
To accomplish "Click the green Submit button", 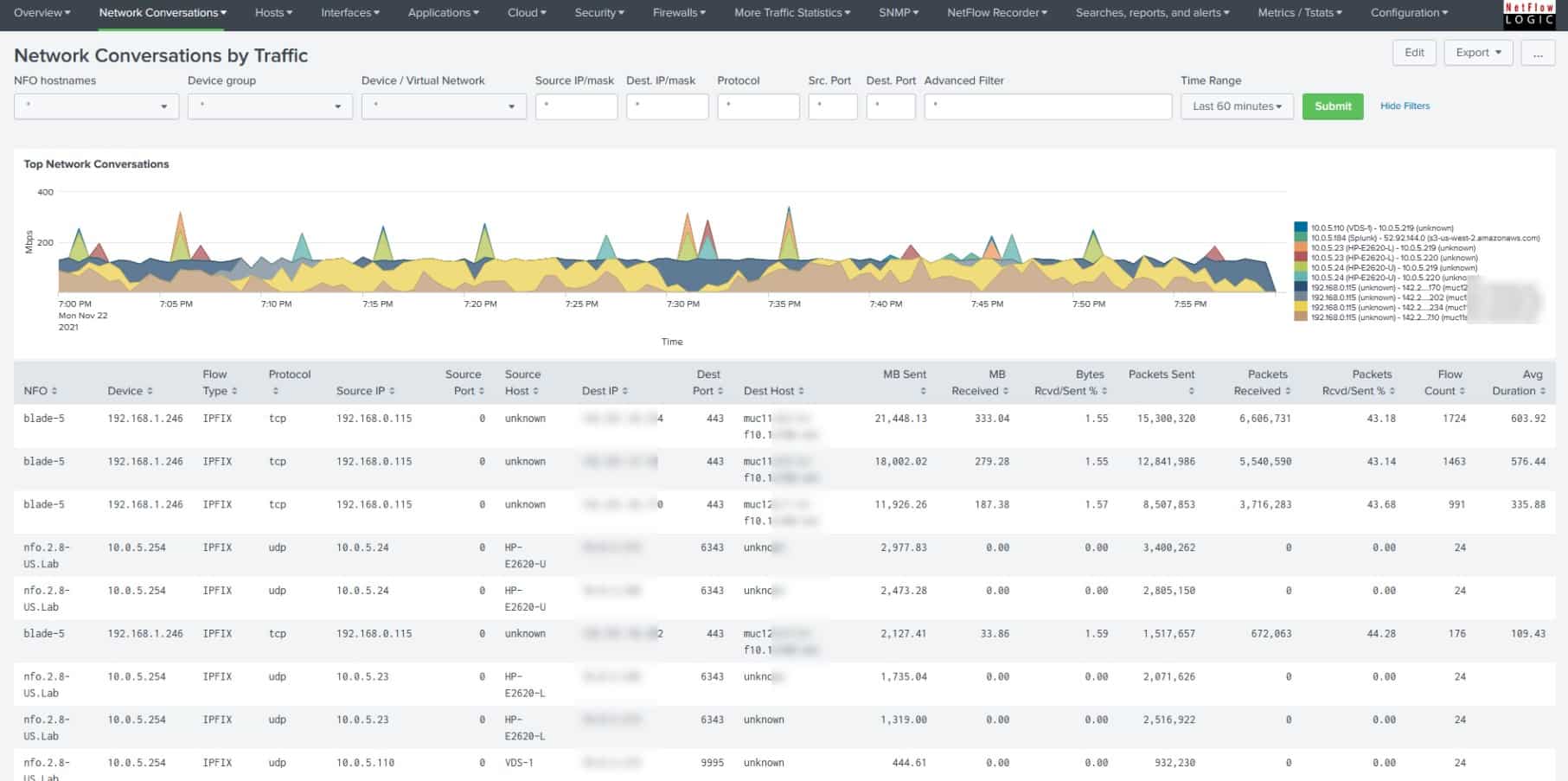I will [1333, 106].
